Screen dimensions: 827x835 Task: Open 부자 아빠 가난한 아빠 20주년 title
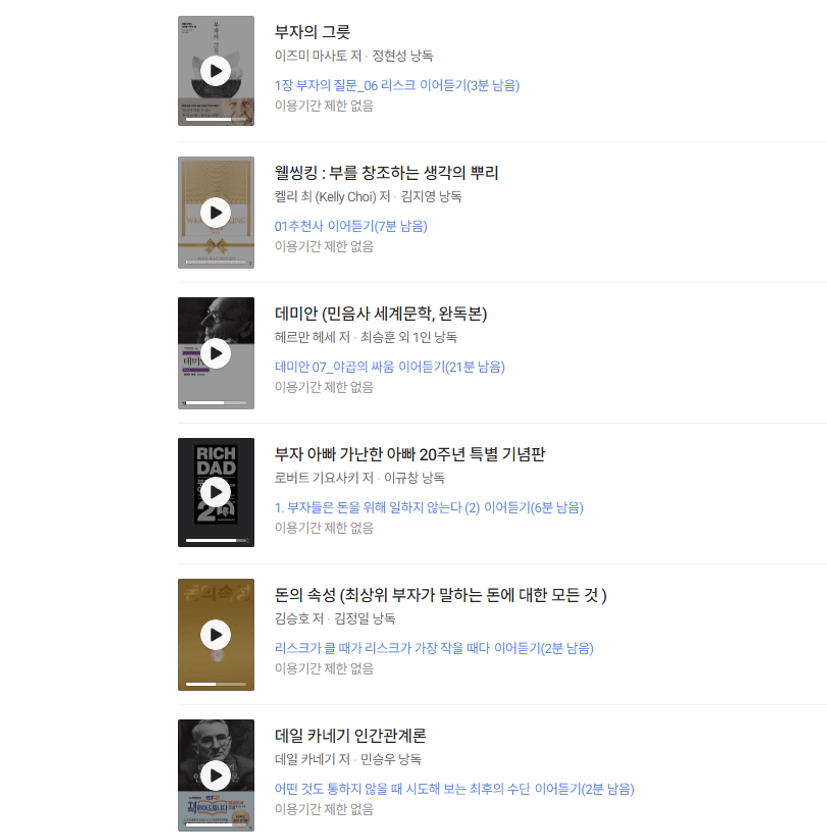(410, 454)
